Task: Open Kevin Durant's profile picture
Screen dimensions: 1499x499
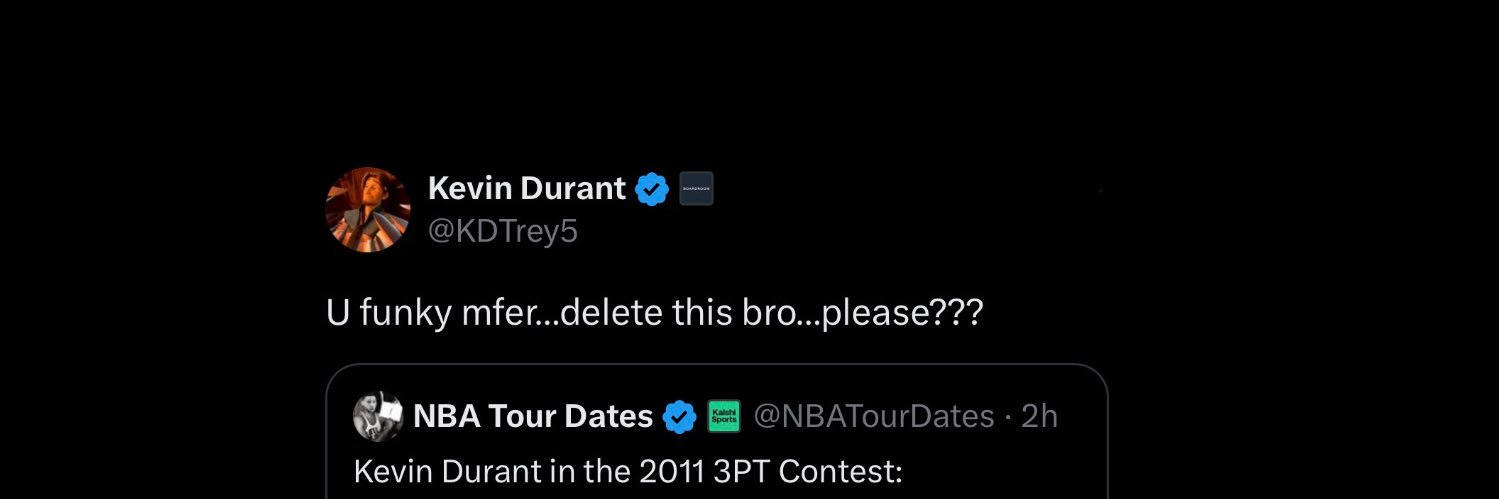Action: click(368, 209)
